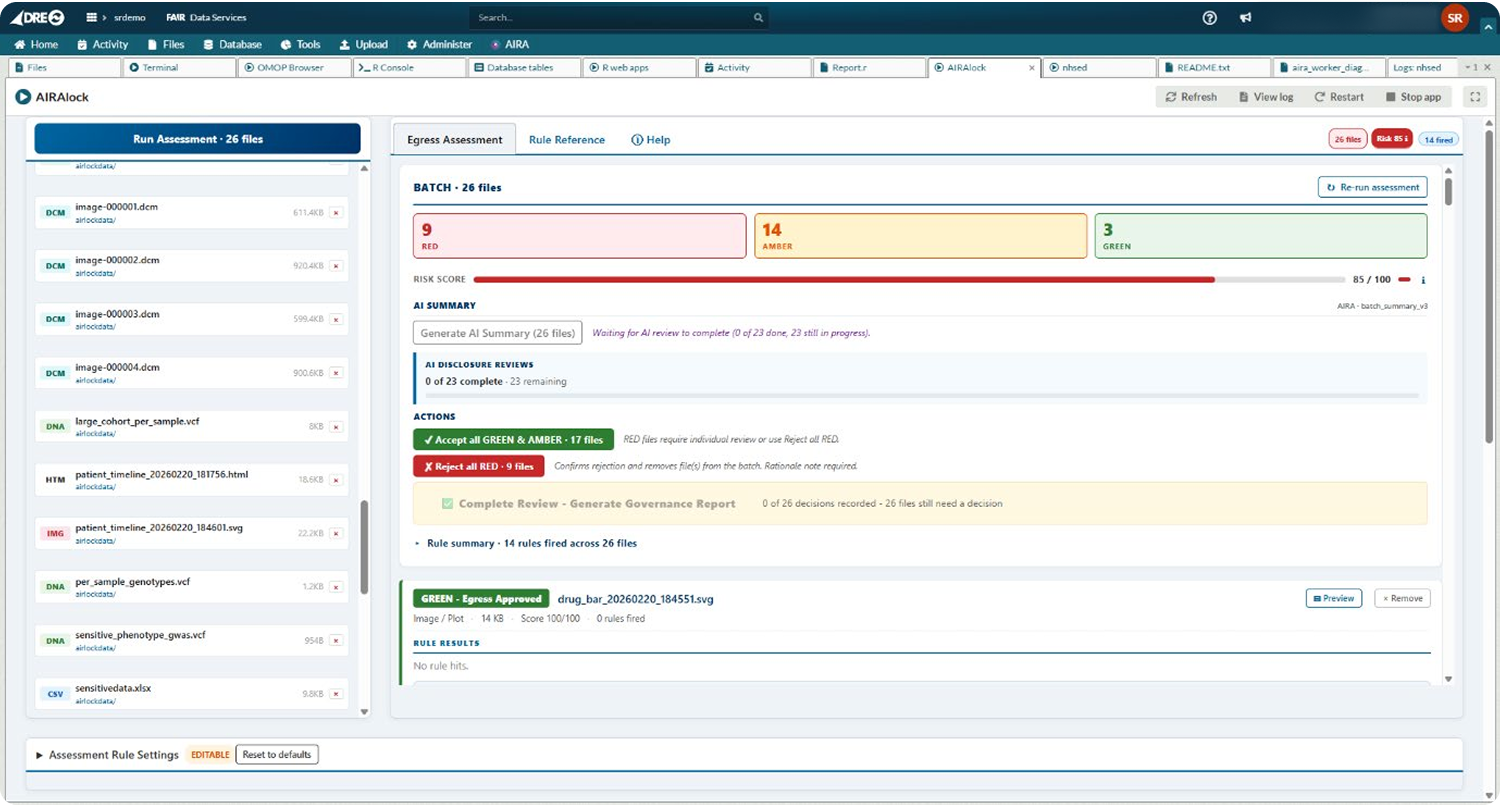Click the risk score progress bar

pyautogui.click(x=909, y=280)
